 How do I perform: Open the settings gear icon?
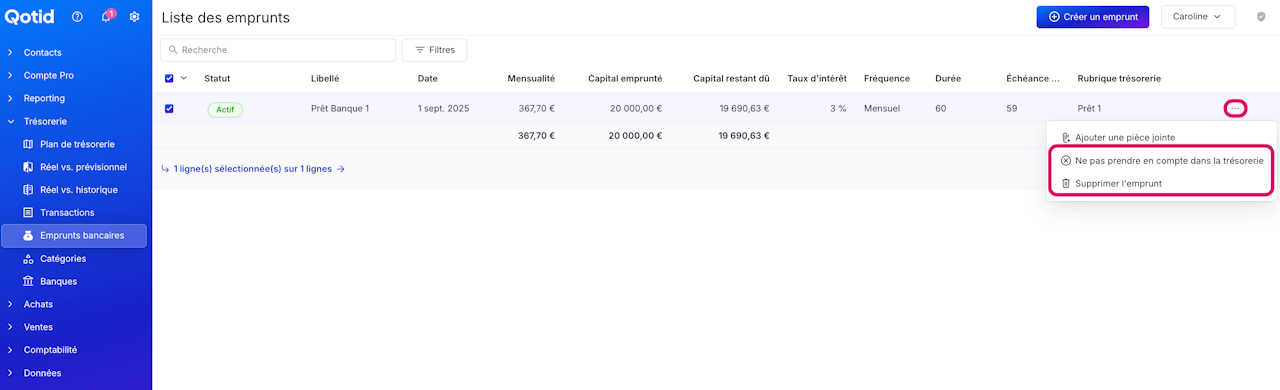pos(134,17)
